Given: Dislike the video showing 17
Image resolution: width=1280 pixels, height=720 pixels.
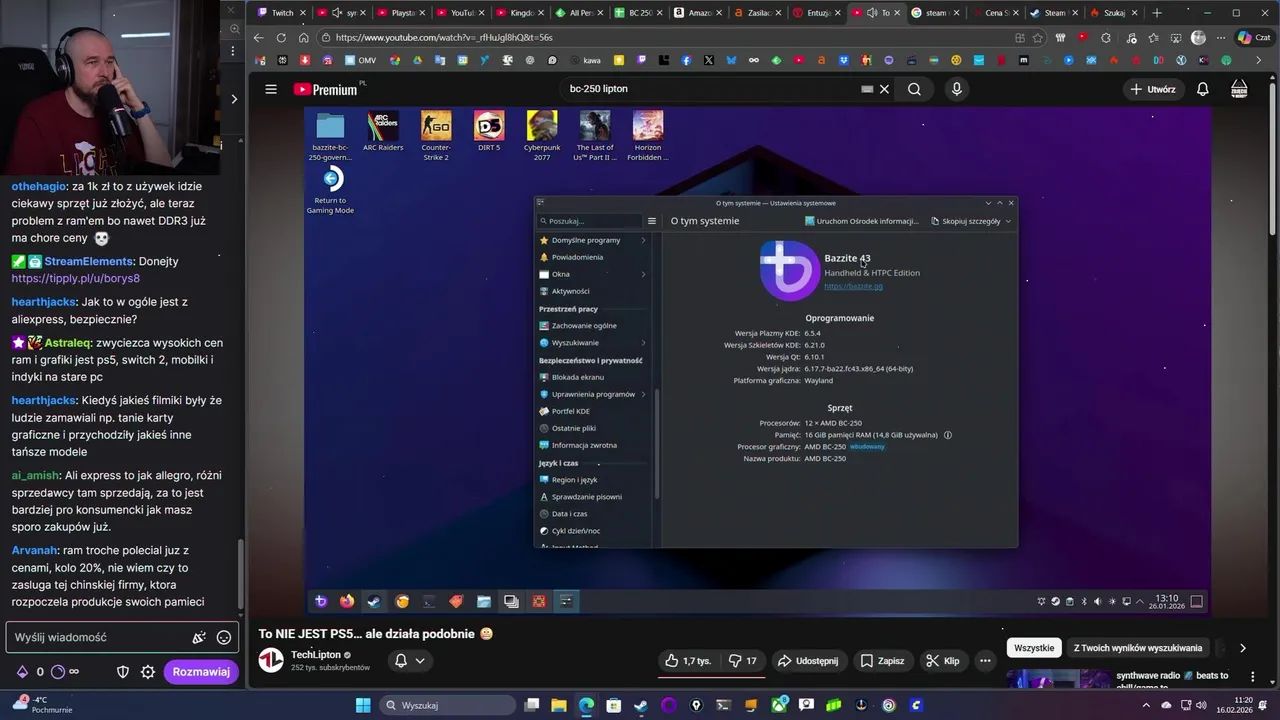Looking at the screenshot, I should 742,661.
